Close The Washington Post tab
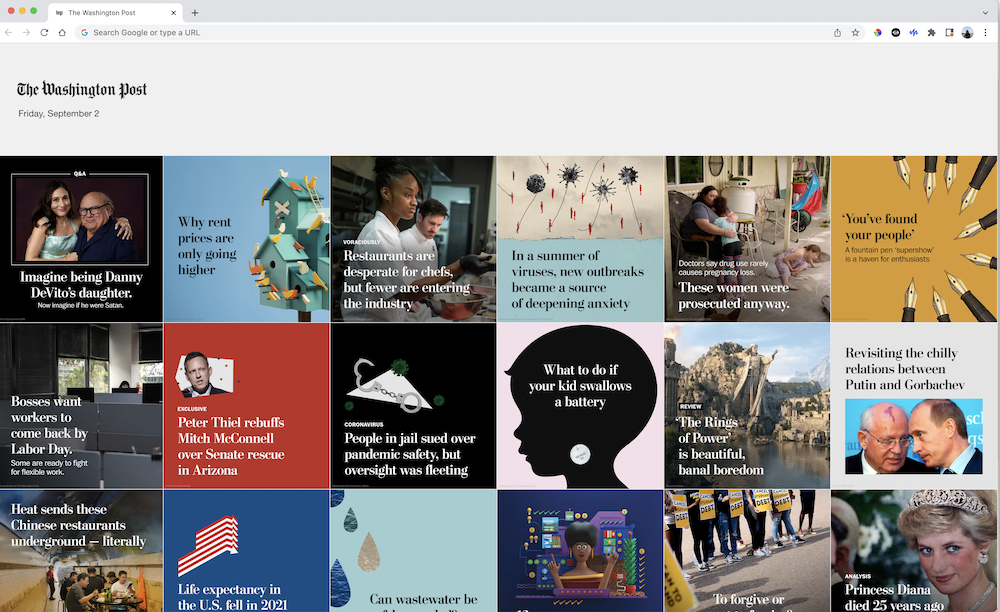The height and width of the screenshot is (612, 1000). (x=173, y=13)
